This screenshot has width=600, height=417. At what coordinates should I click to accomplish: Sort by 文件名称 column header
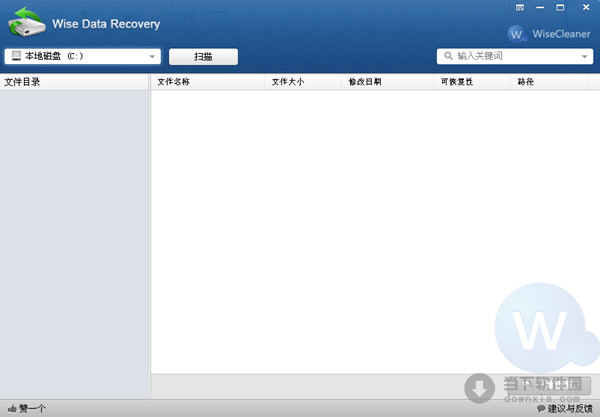(x=208, y=82)
